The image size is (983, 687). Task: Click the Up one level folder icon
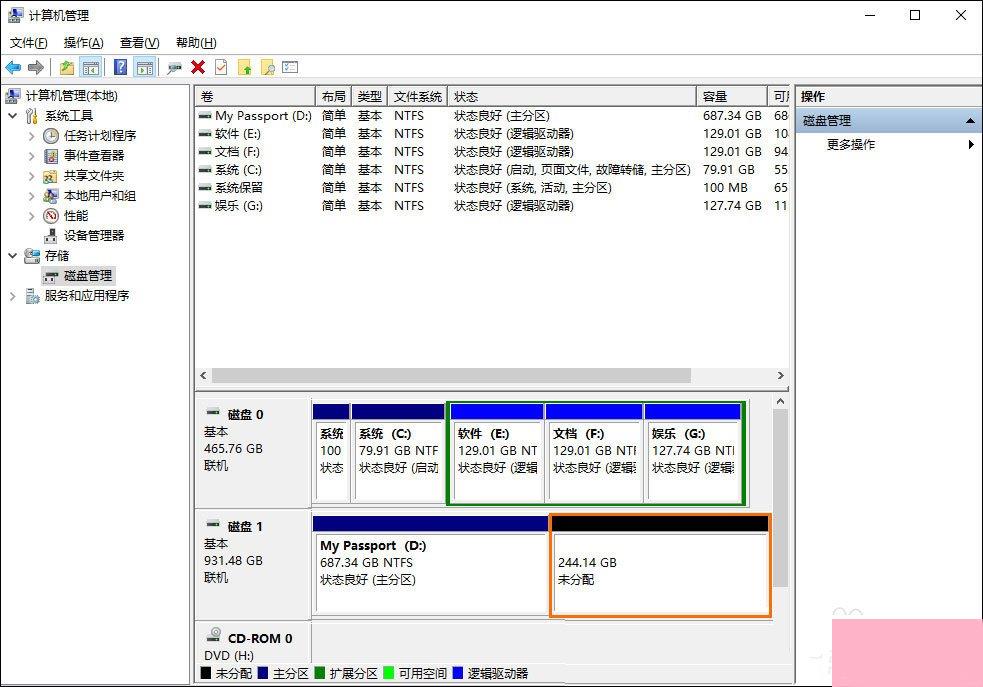tap(66, 67)
